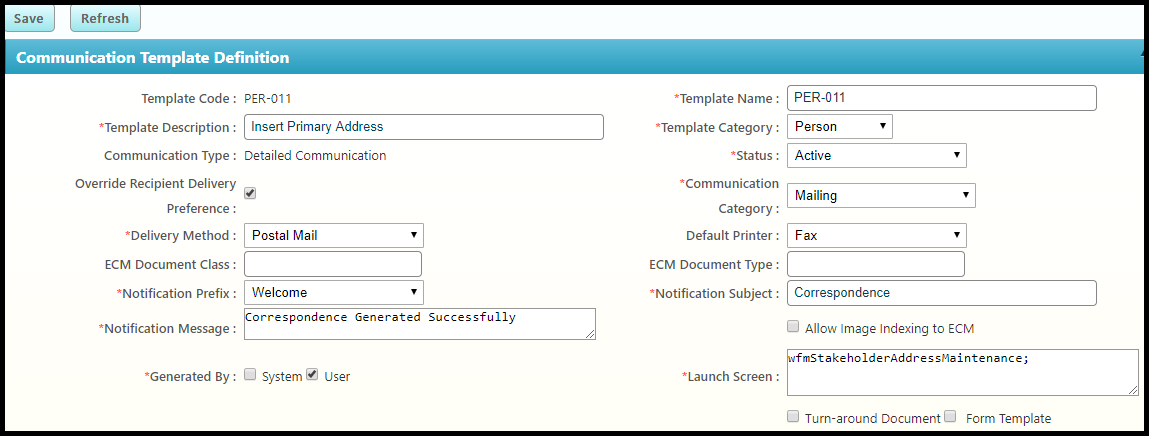Click the Save button
1149x436 pixels.
[29, 18]
